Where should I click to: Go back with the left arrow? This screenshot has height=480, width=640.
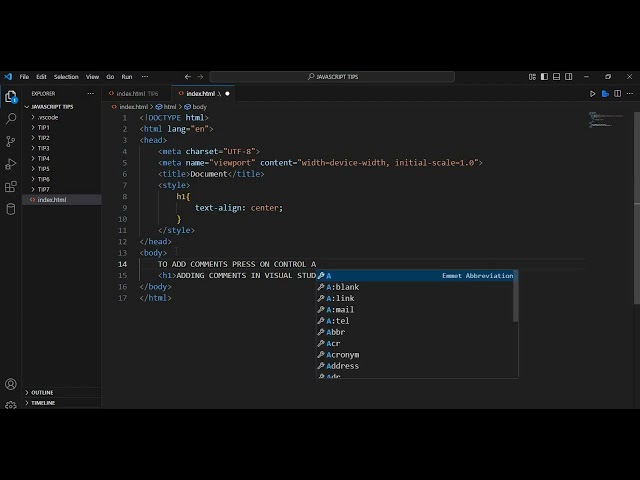pyautogui.click(x=188, y=77)
